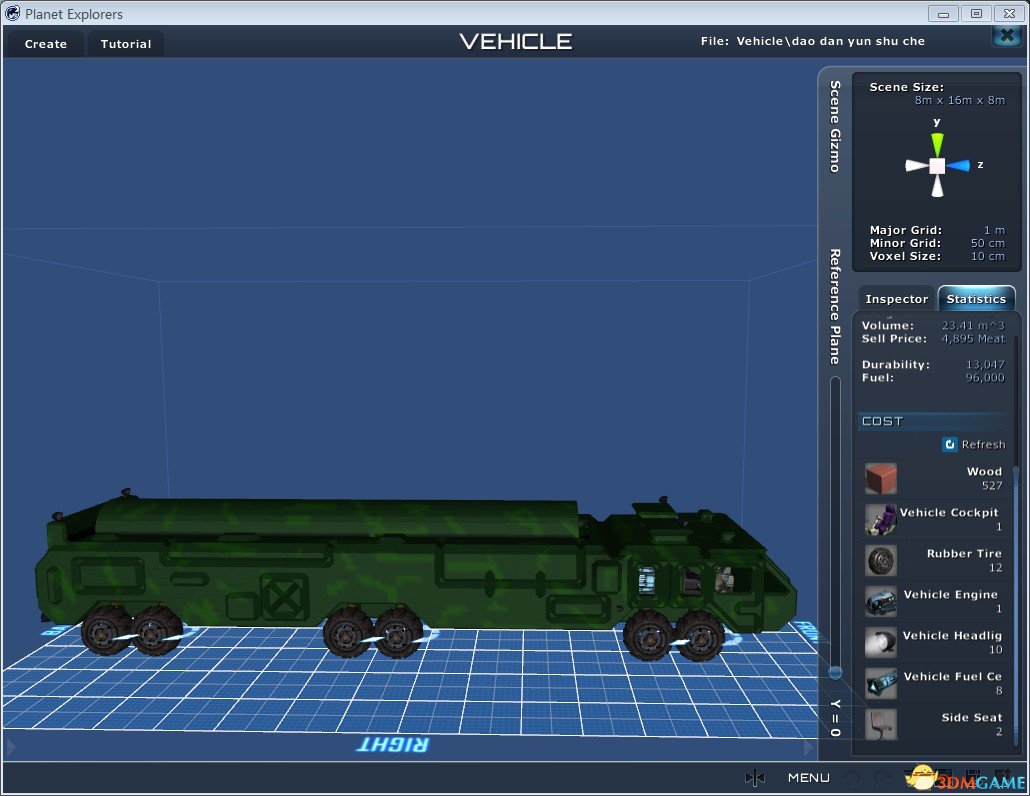The height and width of the screenshot is (796, 1030).
Task: Expand the COST section header
Action: 933,421
